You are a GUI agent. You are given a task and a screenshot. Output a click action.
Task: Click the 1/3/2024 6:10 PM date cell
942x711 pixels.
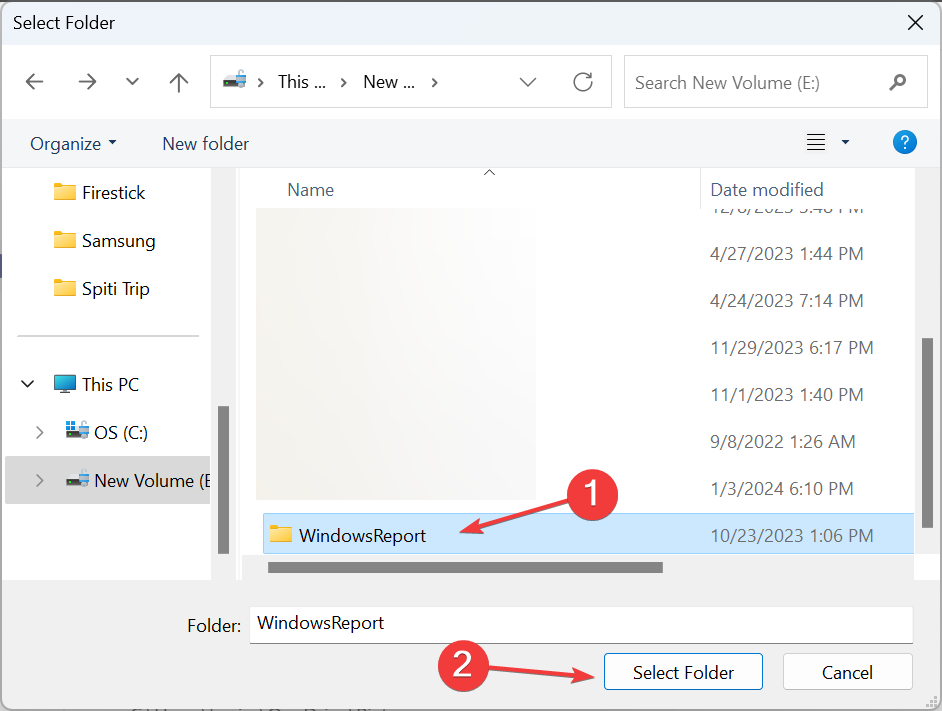(782, 489)
